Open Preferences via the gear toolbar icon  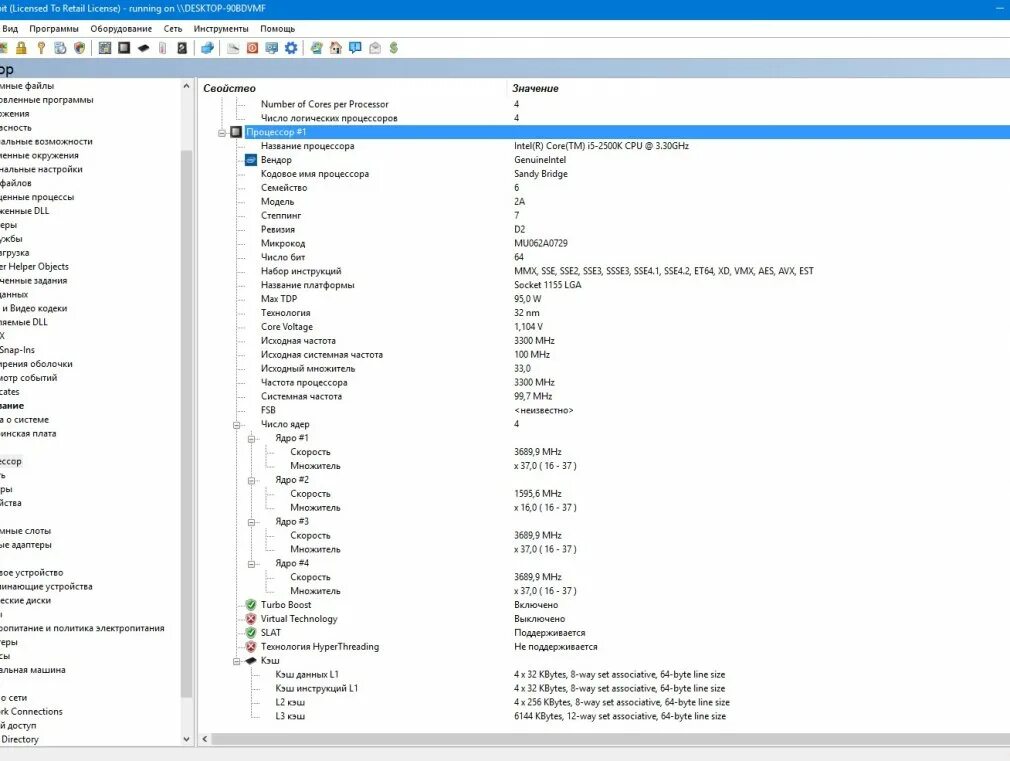click(291, 47)
